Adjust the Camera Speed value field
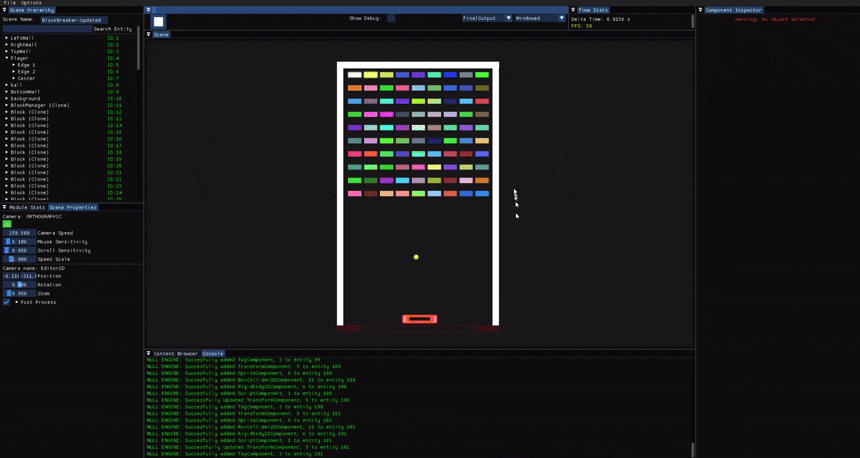Image resolution: width=860 pixels, height=458 pixels. tap(19, 233)
